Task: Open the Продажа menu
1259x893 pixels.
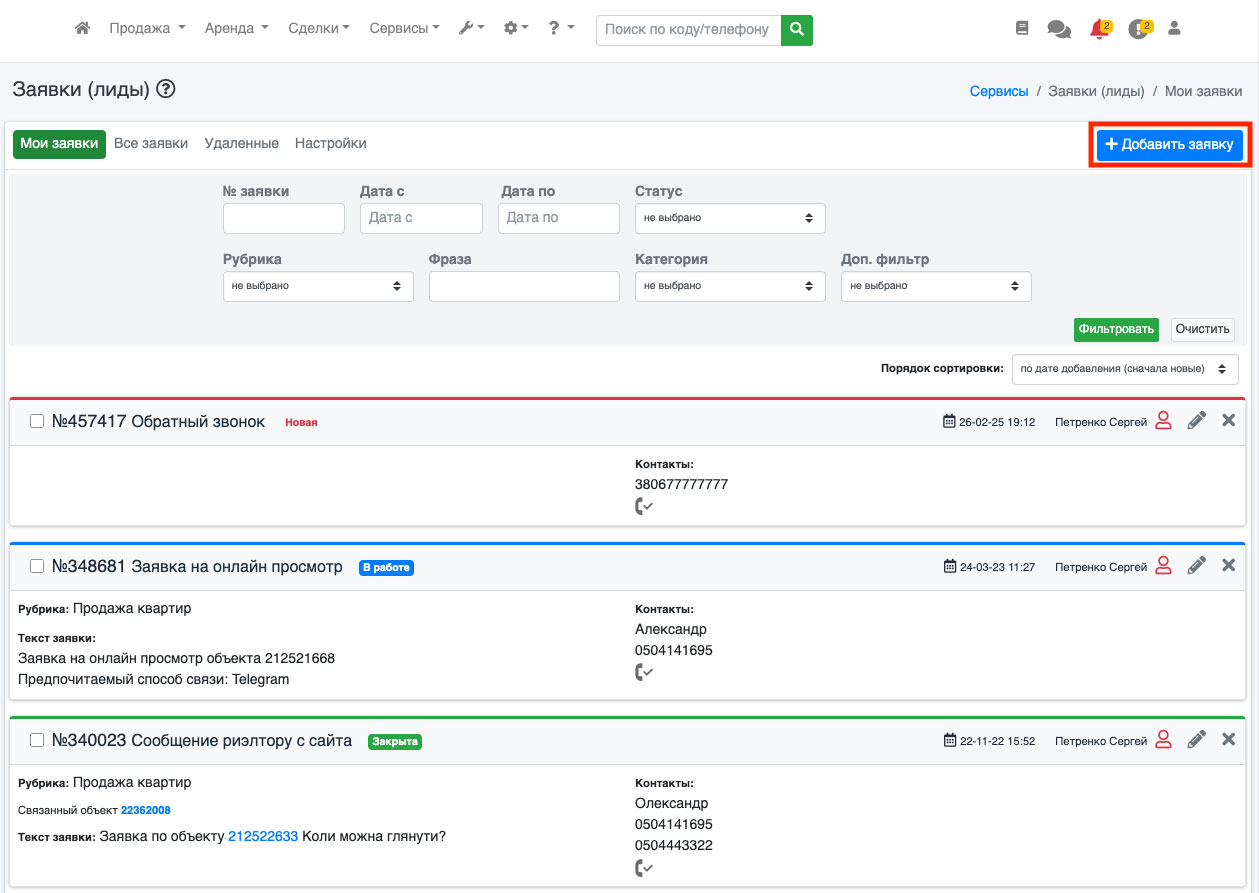Action: tap(147, 29)
